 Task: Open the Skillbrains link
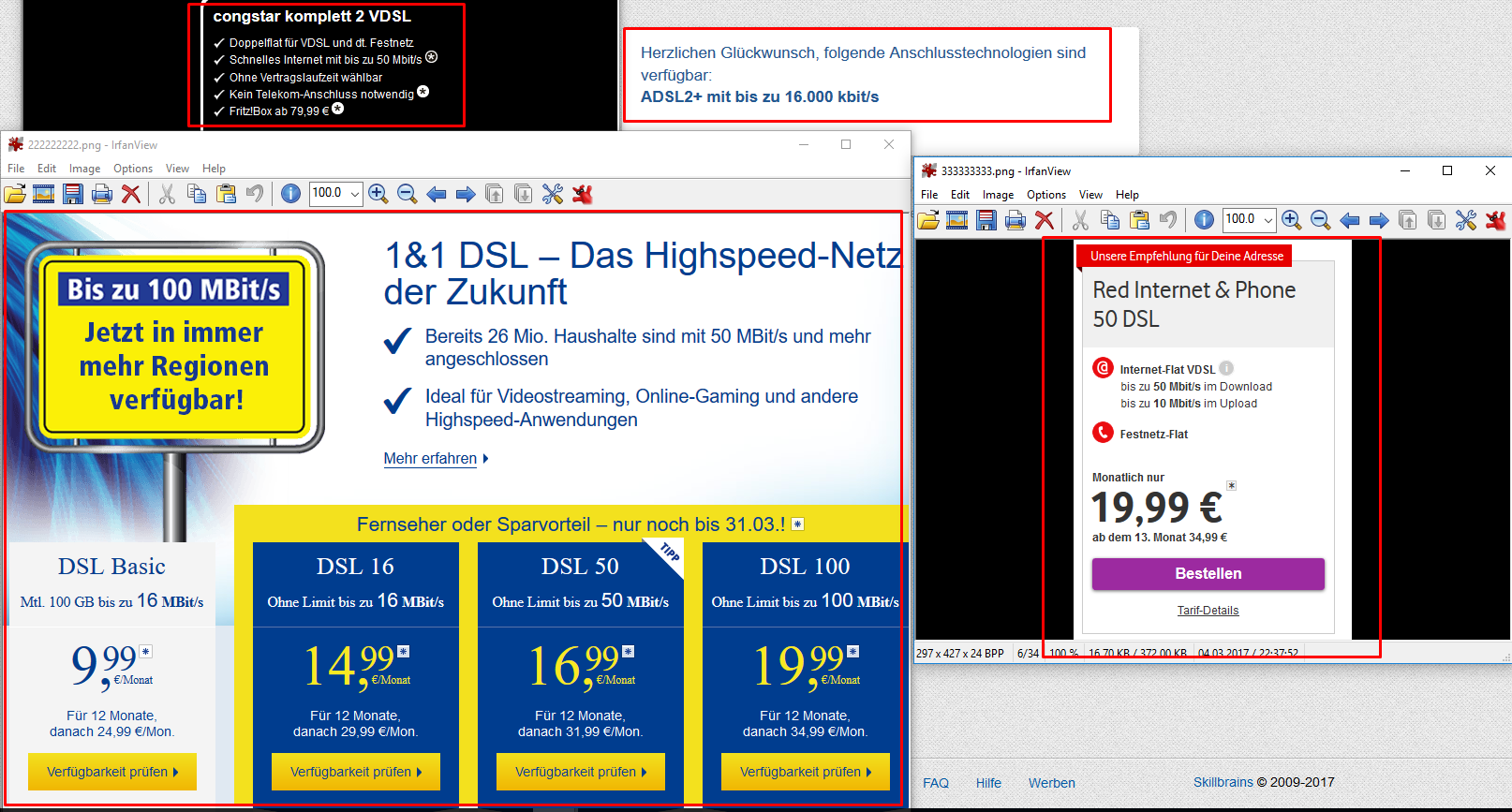click(1223, 782)
